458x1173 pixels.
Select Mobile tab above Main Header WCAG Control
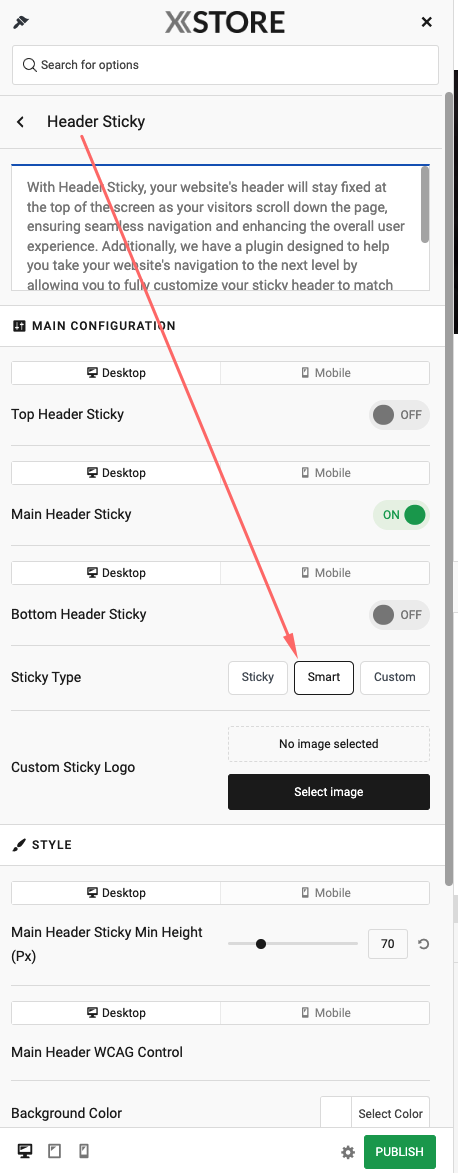(x=325, y=1013)
